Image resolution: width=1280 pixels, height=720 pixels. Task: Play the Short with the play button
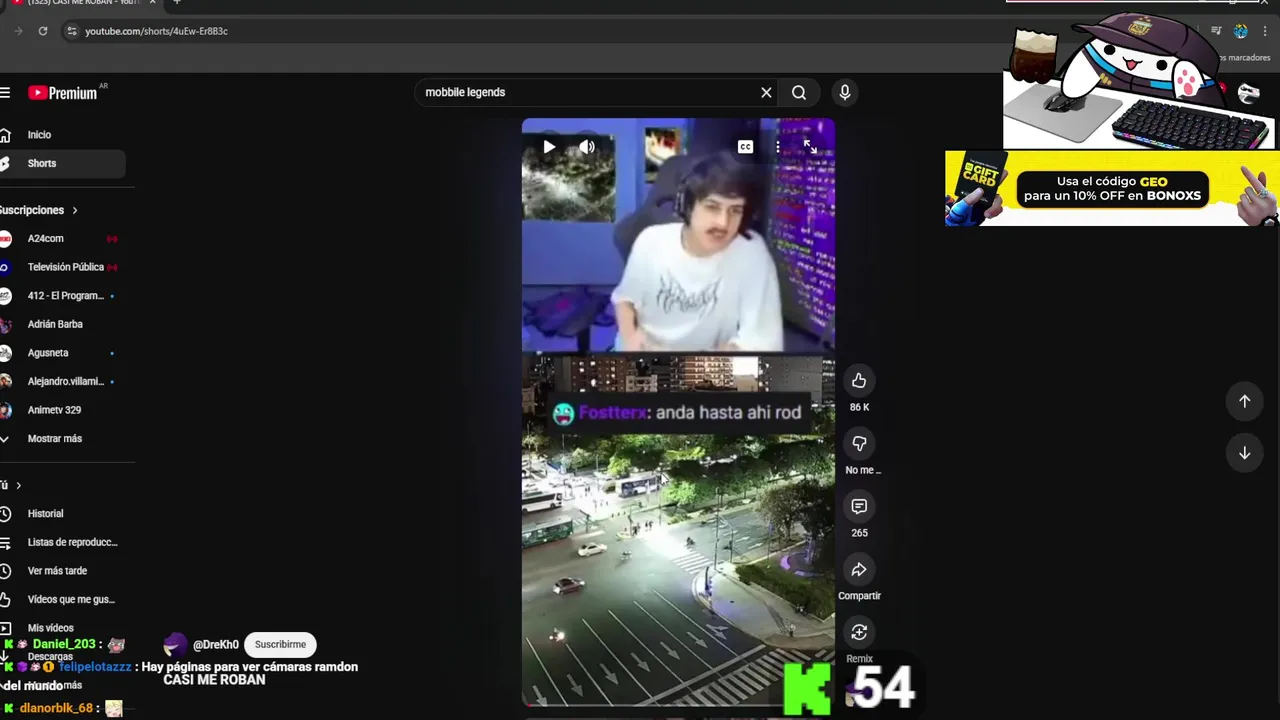point(549,147)
